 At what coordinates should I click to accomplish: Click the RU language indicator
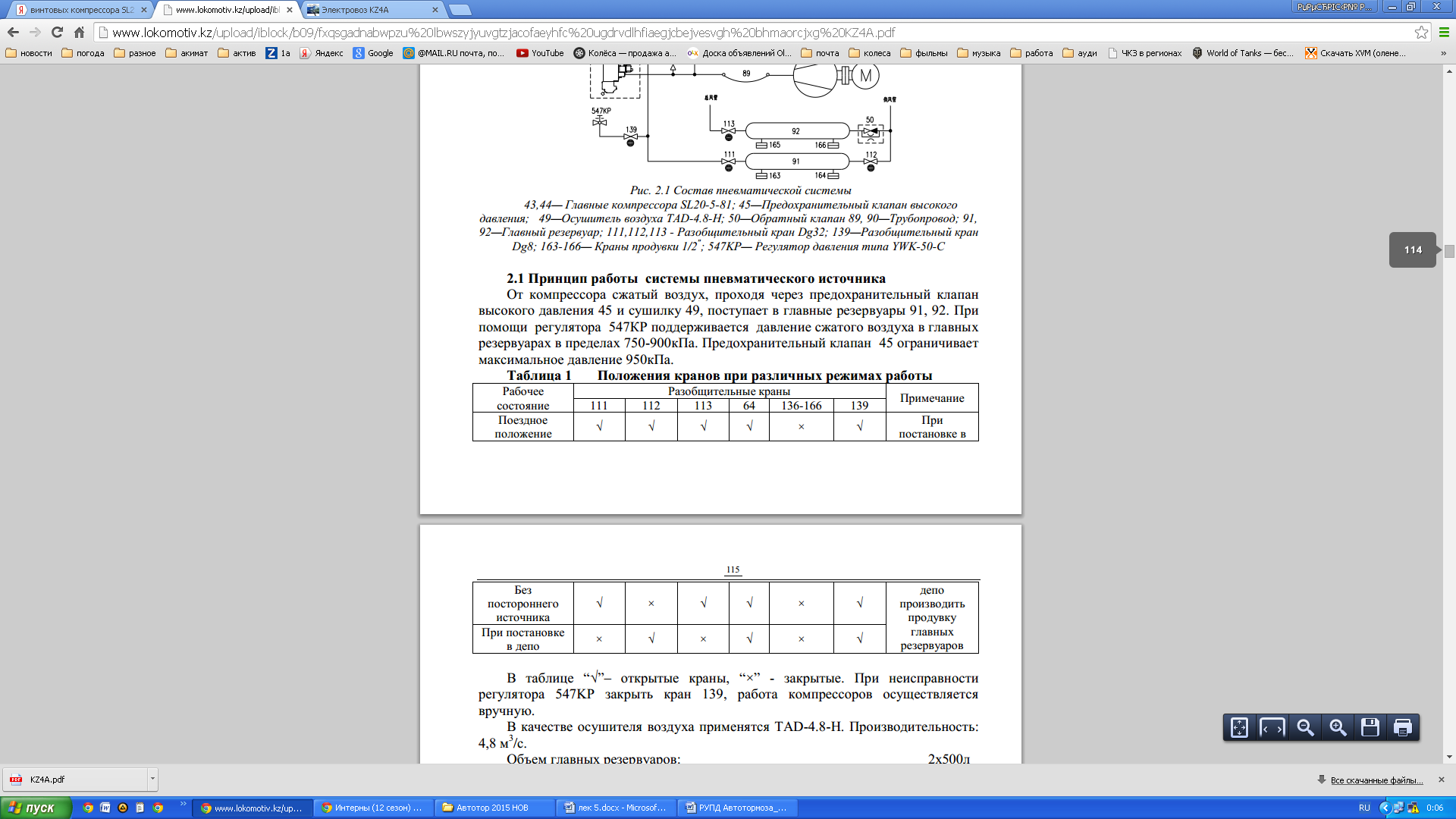[1364, 808]
